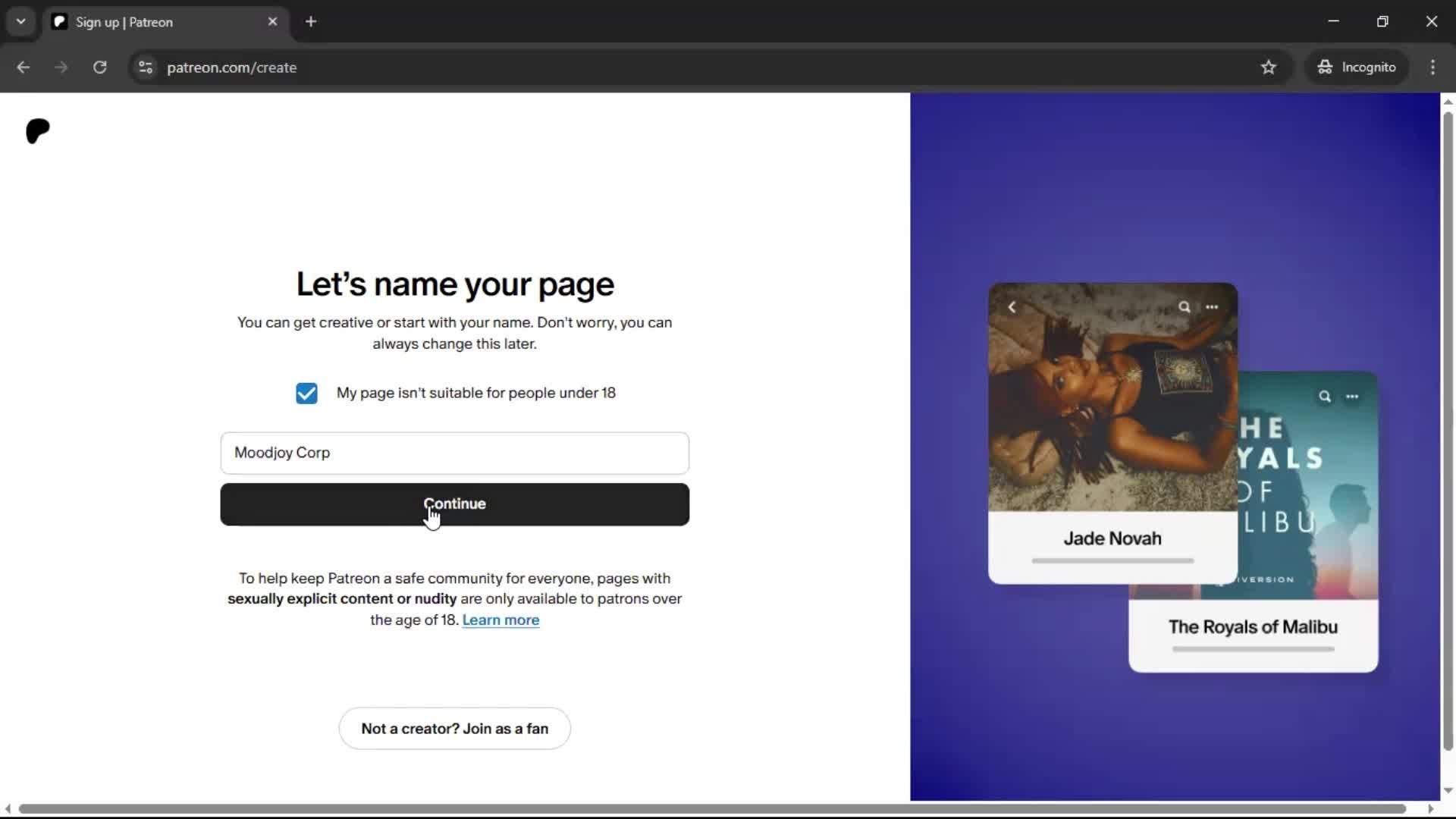Open site information icon in address bar
The height and width of the screenshot is (819, 1456).
coord(146,67)
